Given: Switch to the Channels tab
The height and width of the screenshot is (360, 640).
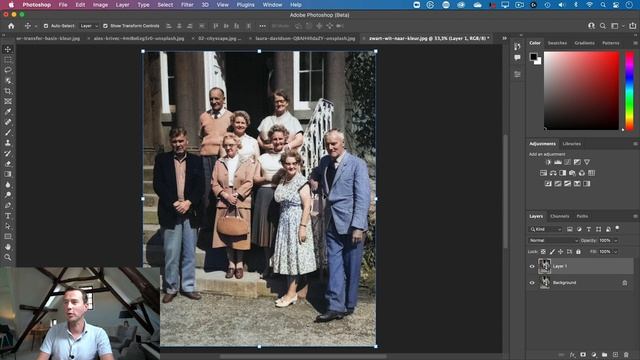Looking at the screenshot, I should [x=559, y=216].
